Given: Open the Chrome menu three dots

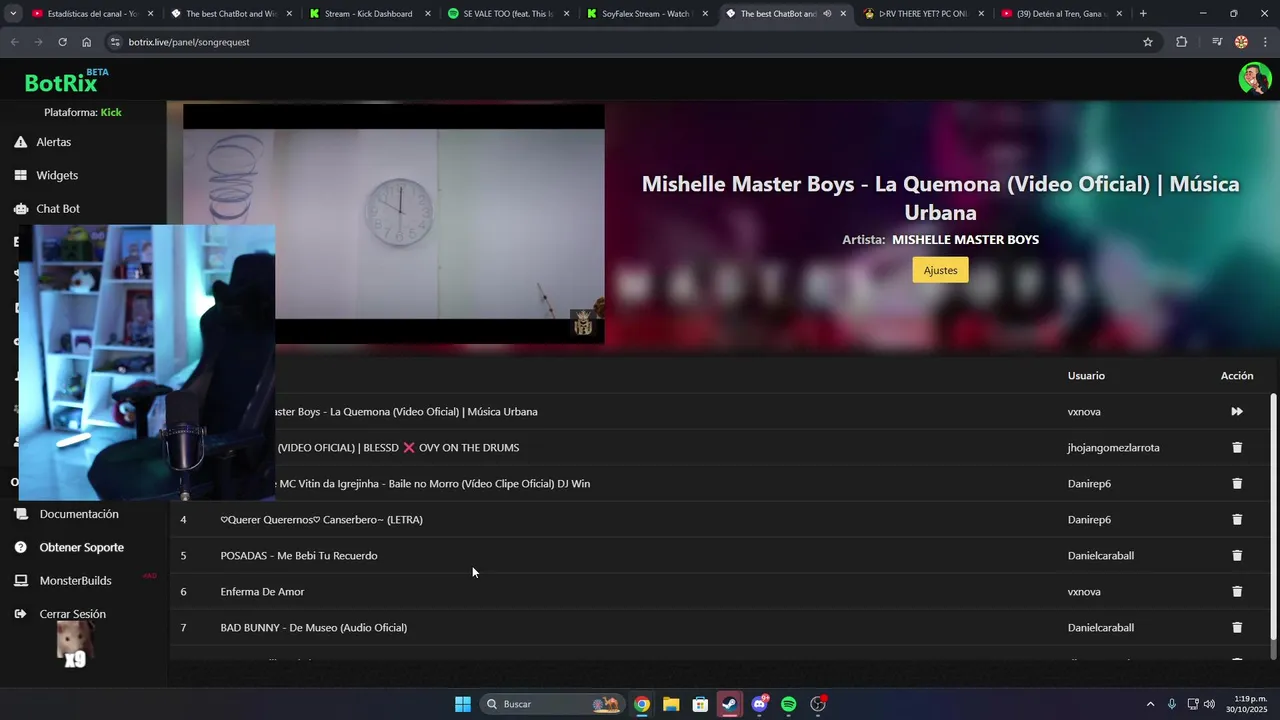Looking at the screenshot, I should [1265, 42].
